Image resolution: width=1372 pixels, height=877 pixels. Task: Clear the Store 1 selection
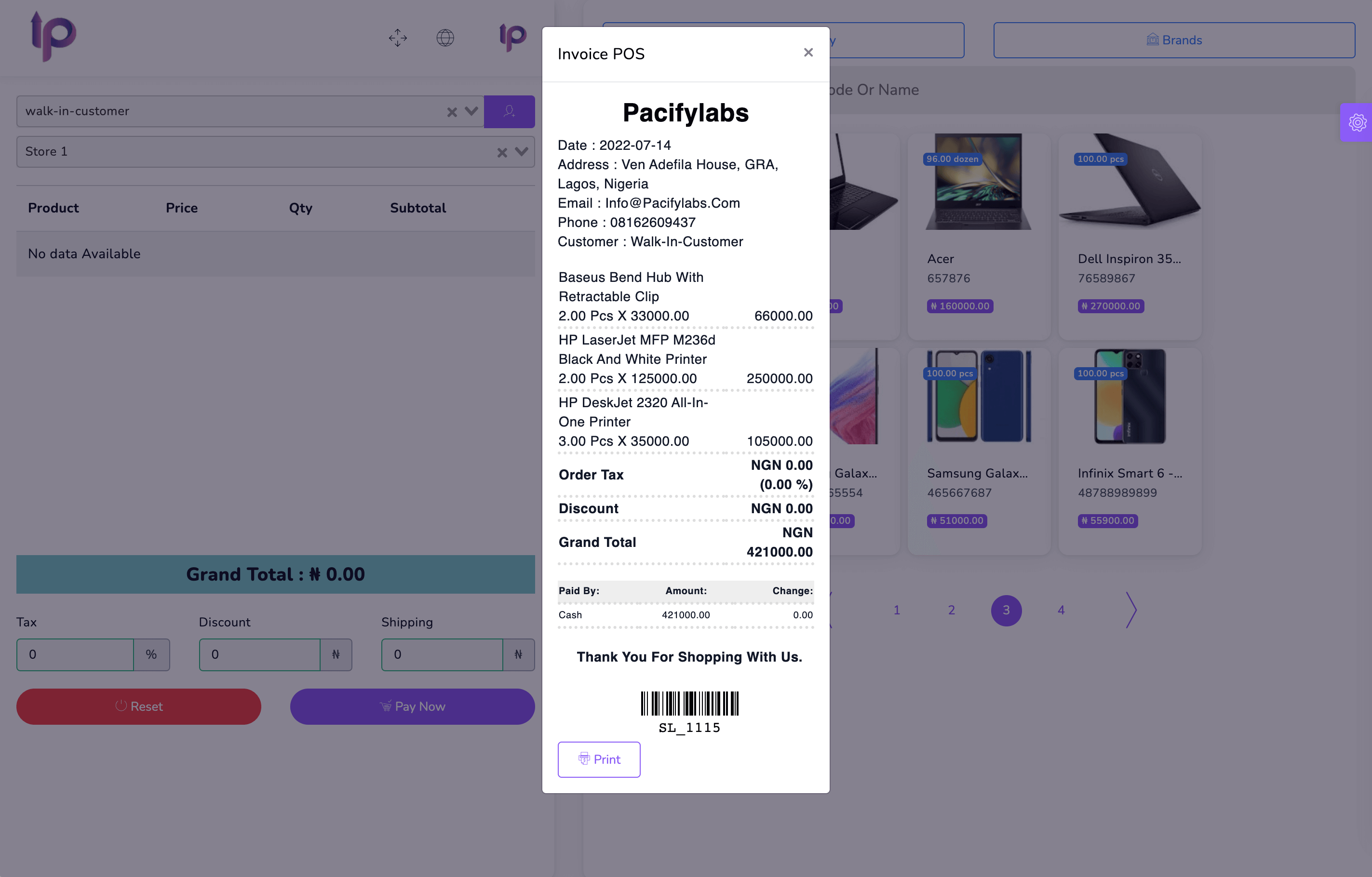coord(502,153)
